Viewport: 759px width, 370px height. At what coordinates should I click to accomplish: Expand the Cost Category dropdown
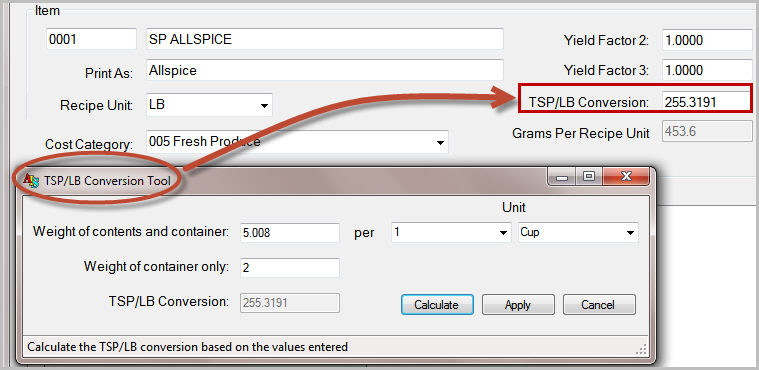coord(297,142)
